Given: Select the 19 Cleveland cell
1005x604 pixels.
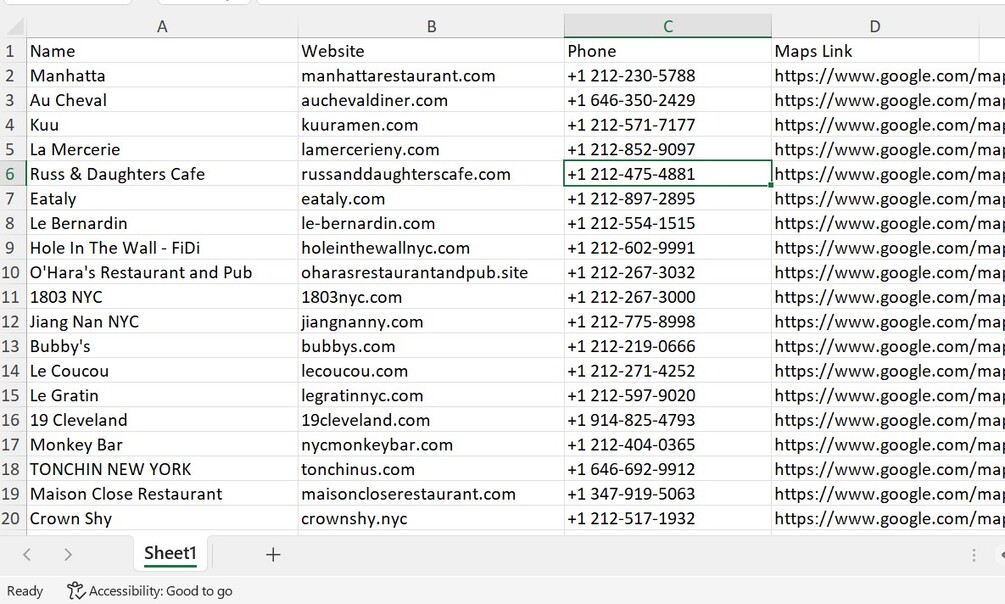Looking at the screenshot, I should [x=162, y=420].
